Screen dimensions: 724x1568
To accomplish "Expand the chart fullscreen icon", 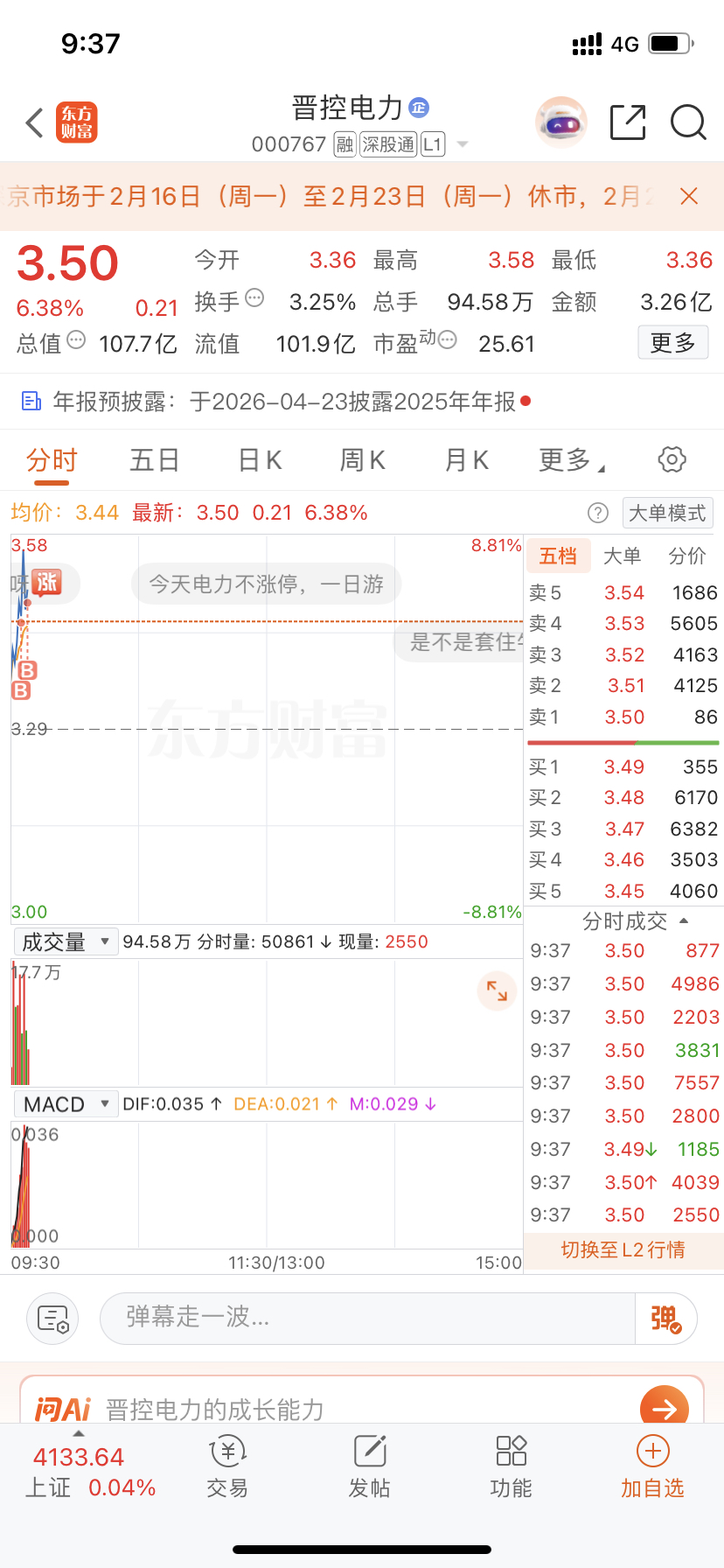I will (x=497, y=990).
